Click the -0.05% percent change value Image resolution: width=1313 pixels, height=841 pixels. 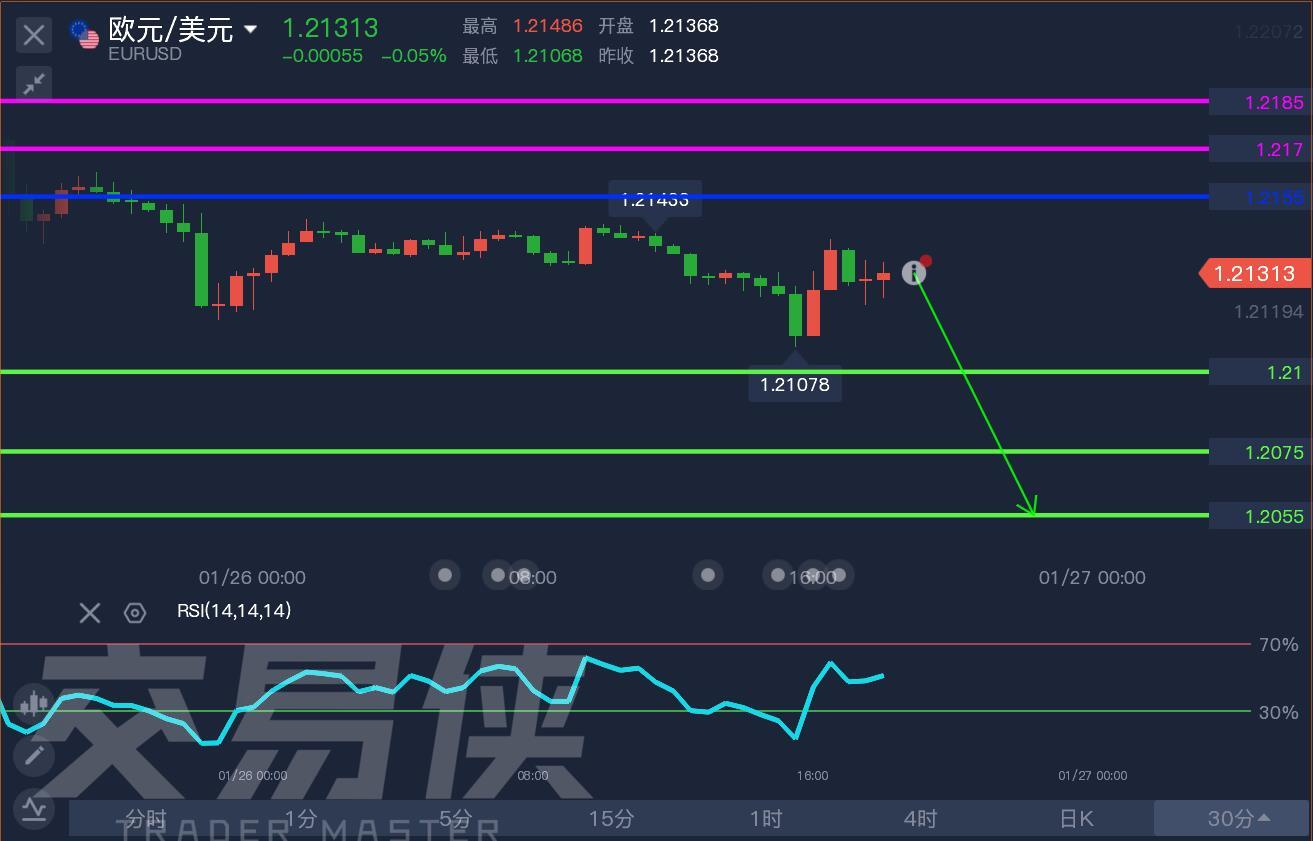pyautogui.click(x=414, y=56)
